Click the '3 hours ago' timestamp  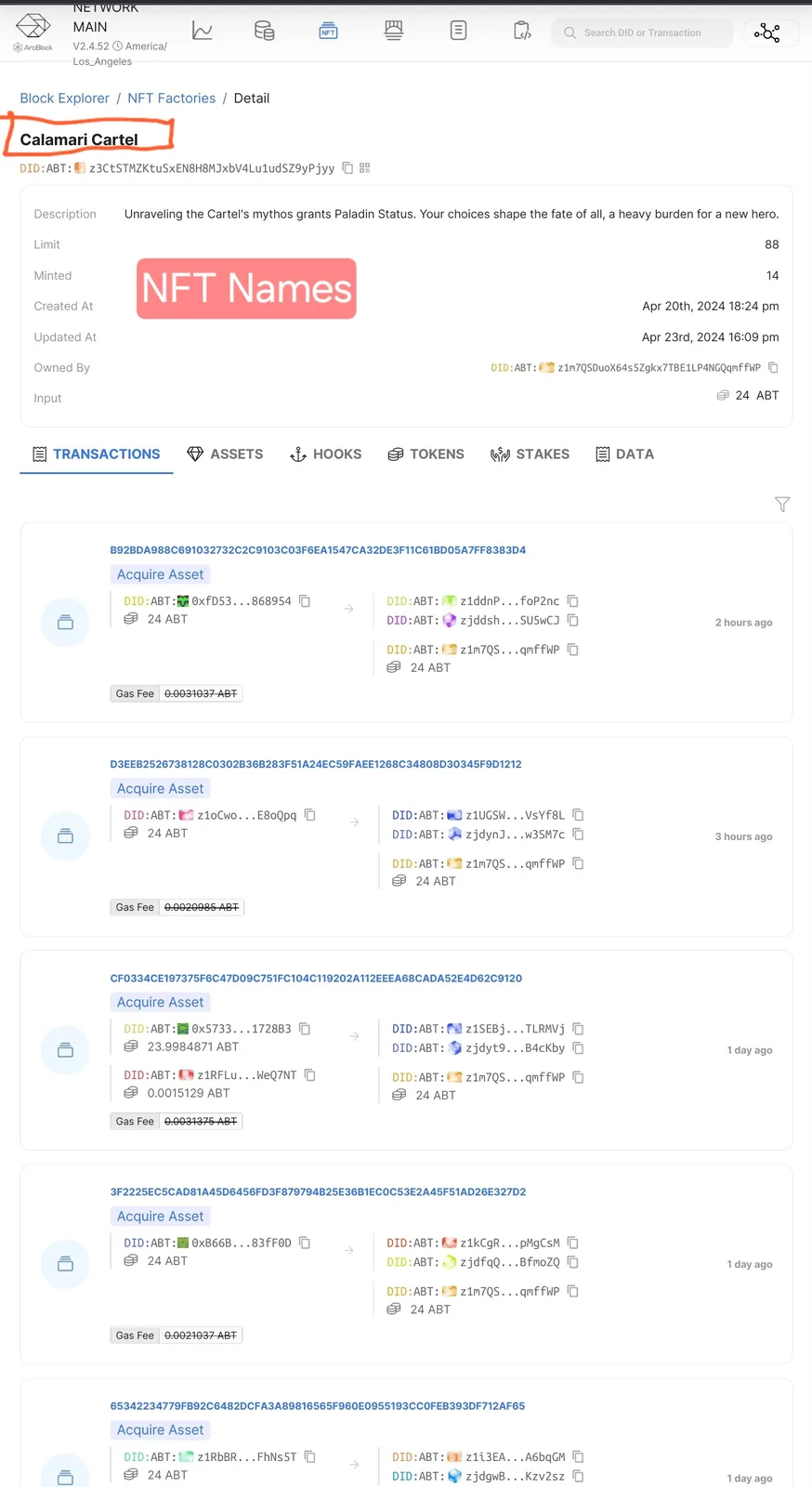coord(743,836)
